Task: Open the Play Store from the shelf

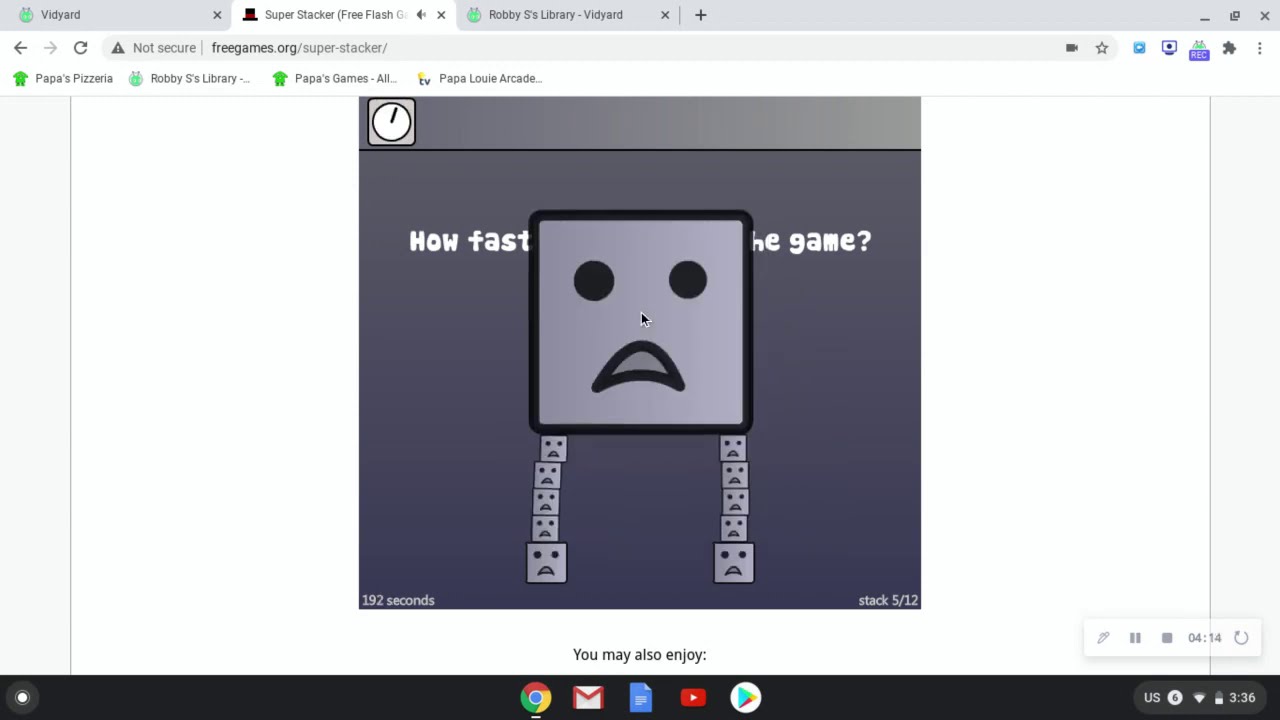Action: point(745,698)
